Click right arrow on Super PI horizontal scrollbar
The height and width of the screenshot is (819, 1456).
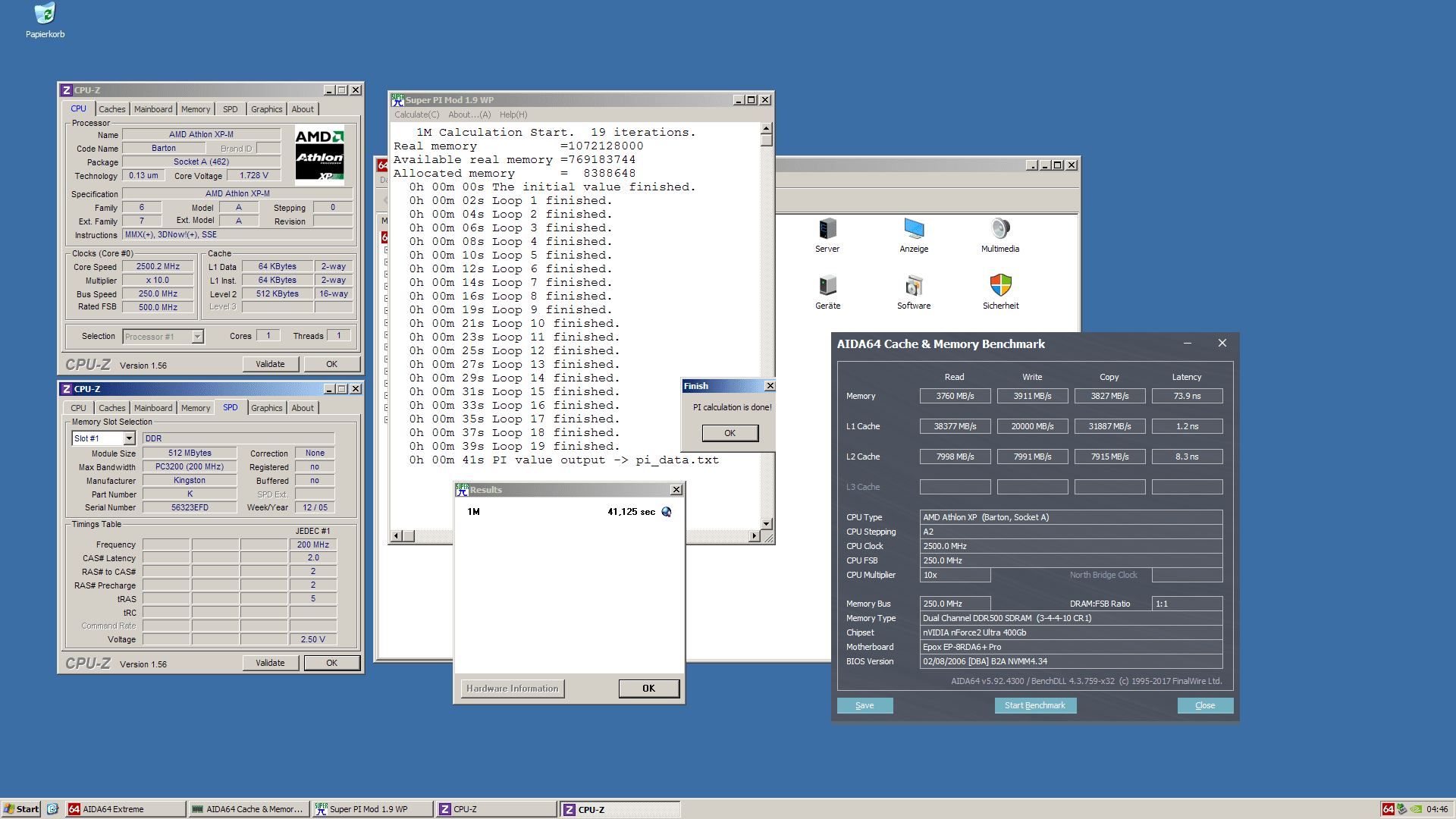tap(754, 536)
